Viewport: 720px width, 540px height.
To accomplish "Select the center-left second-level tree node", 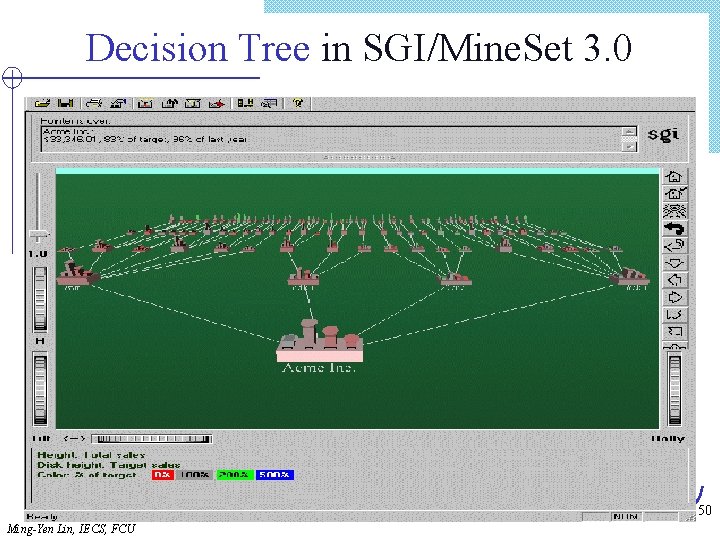I will (303, 276).
